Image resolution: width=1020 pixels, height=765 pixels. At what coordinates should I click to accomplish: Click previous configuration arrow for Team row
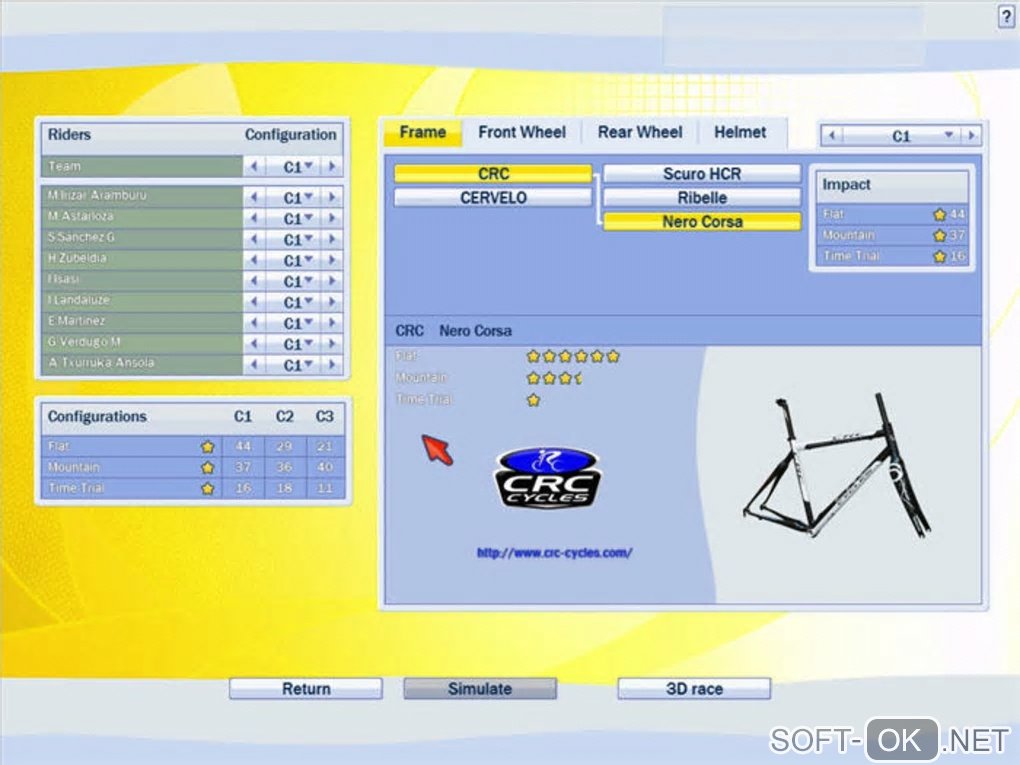tap(254, 167)
